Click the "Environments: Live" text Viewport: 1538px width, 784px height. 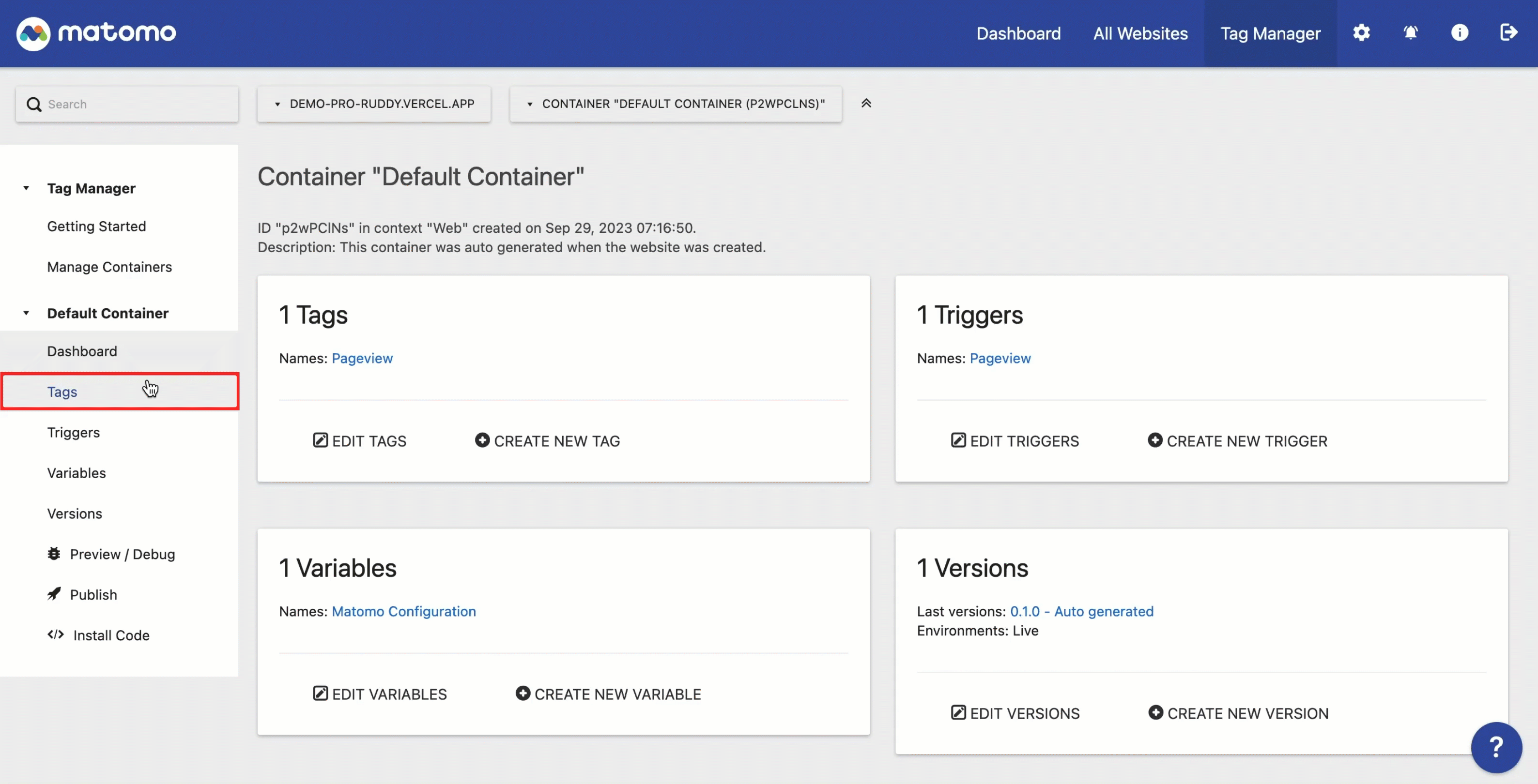[x=978, y=630]
